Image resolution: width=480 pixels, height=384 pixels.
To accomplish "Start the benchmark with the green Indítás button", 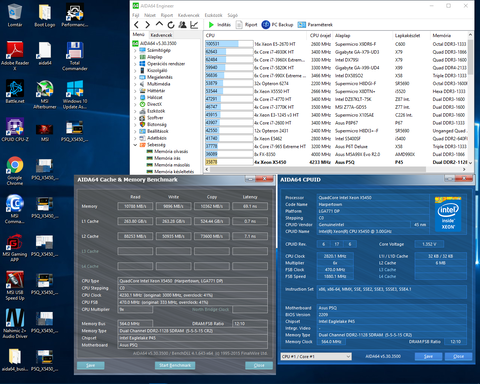I will [219, 25].
